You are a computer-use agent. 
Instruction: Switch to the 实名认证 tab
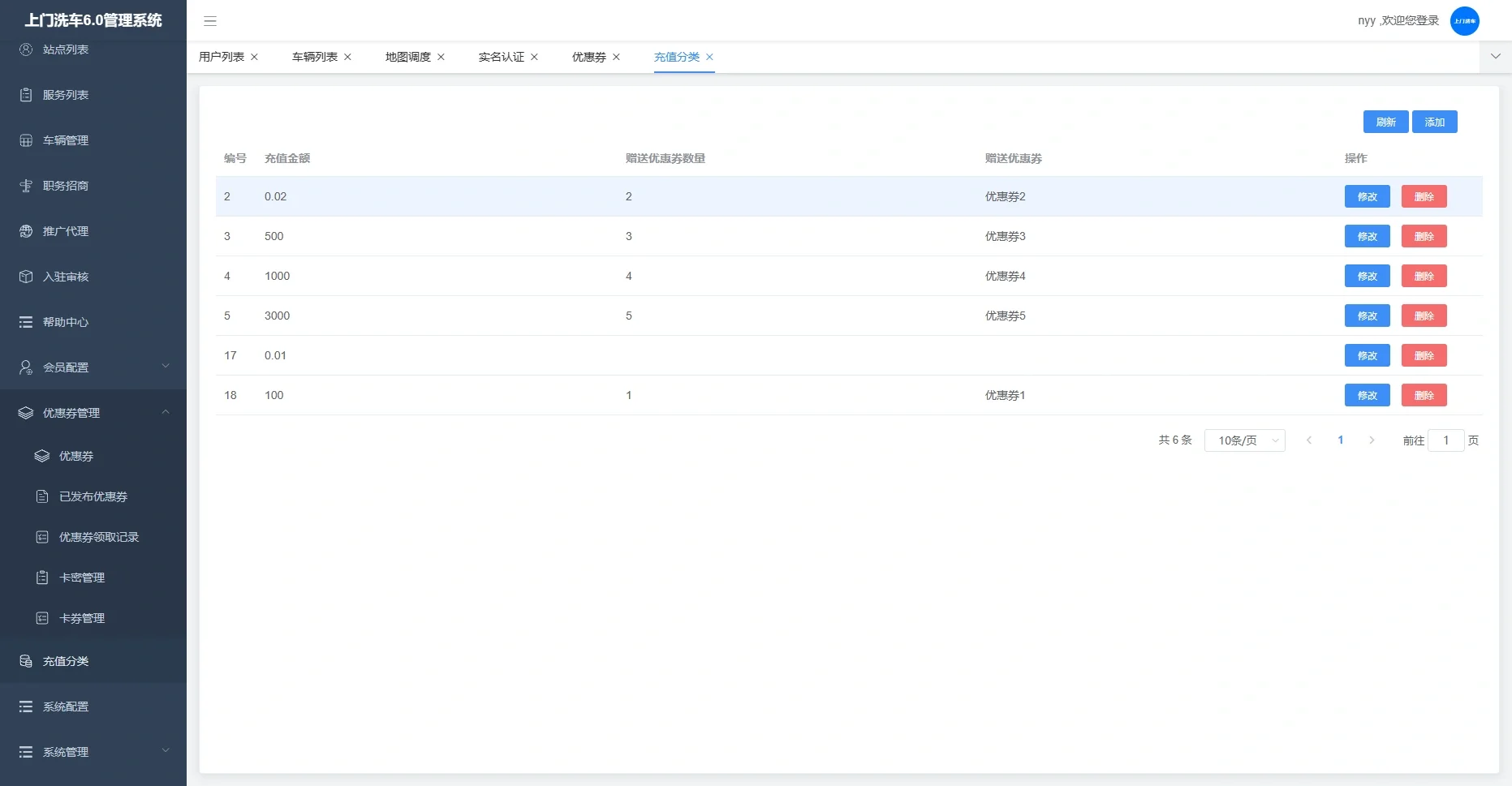501,57
